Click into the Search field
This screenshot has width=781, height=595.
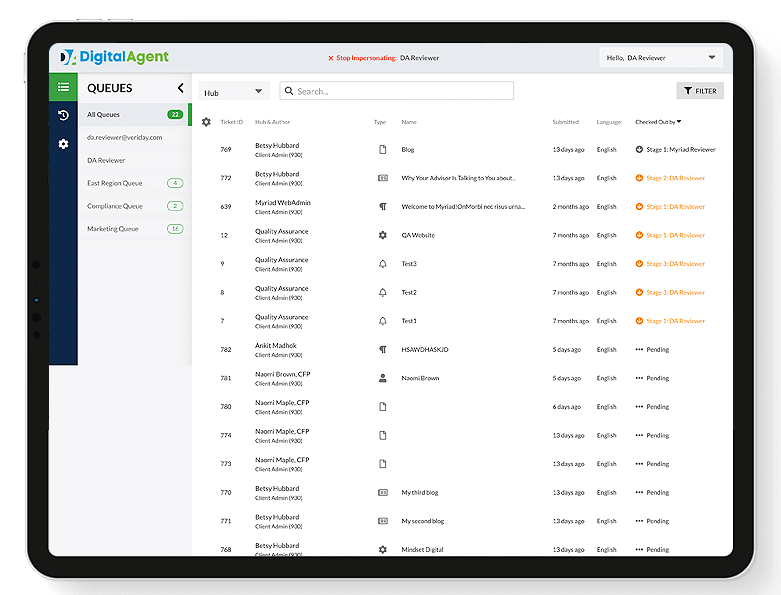tap(402, 91)
